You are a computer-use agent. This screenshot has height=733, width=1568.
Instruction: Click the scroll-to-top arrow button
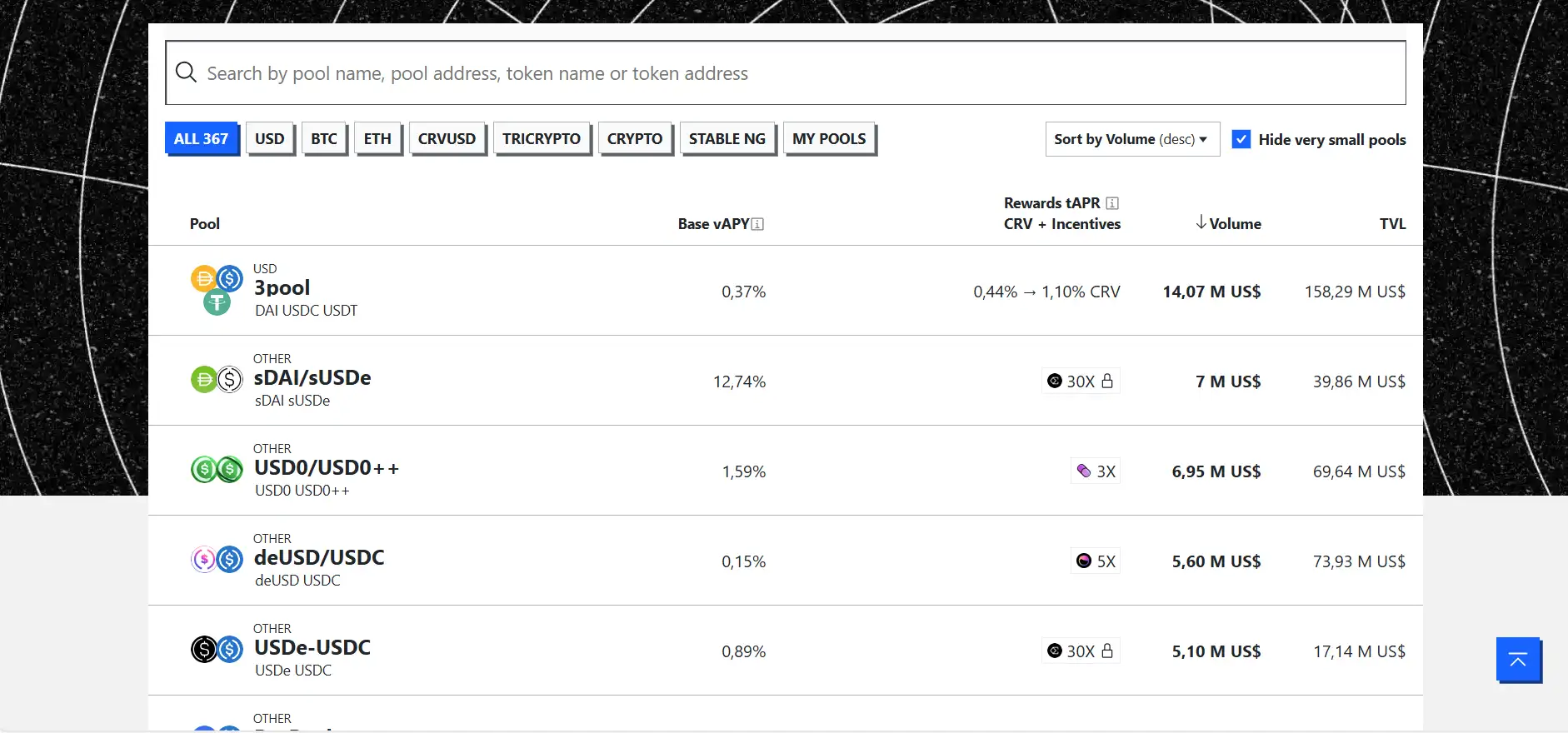(1518, 661)
